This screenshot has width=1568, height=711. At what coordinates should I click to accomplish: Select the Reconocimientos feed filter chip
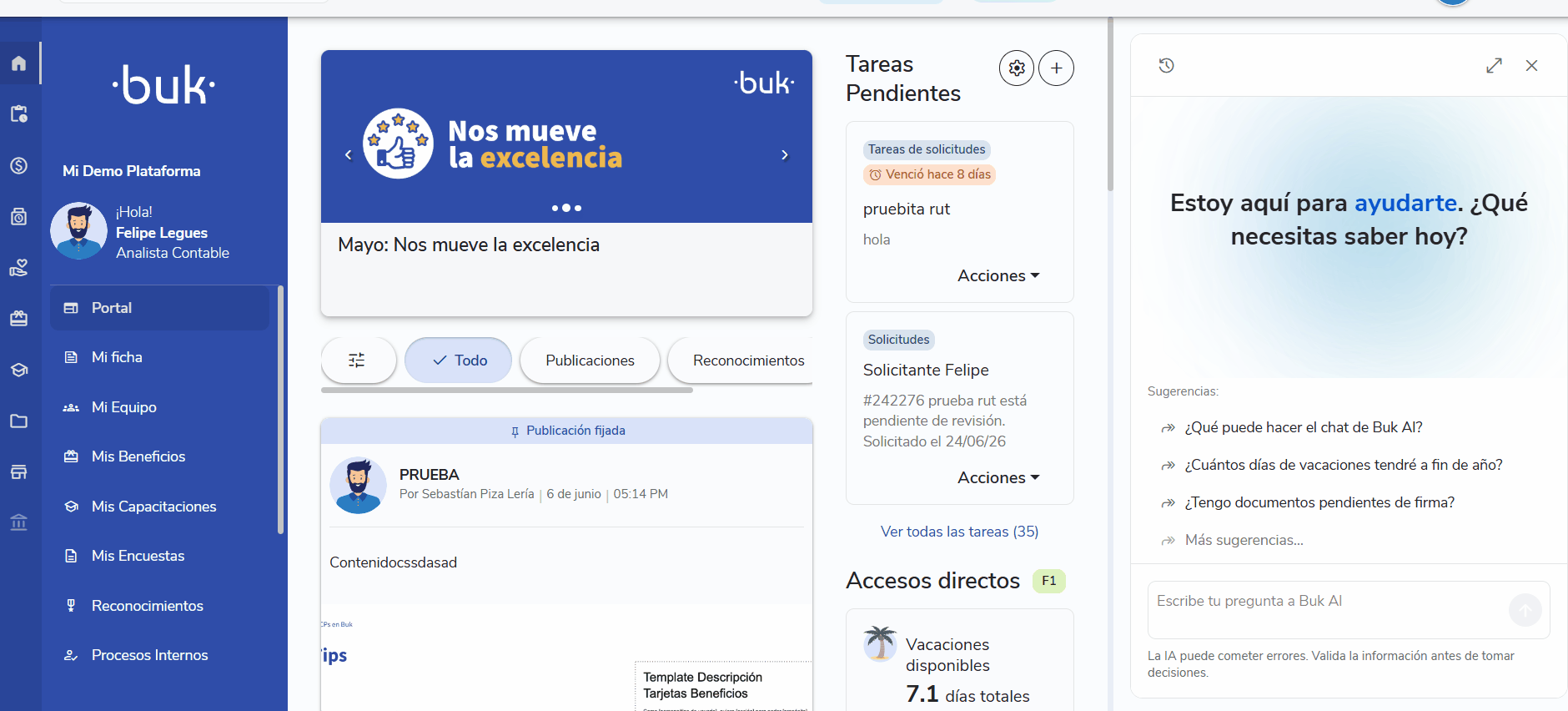[x=741, y=361]
